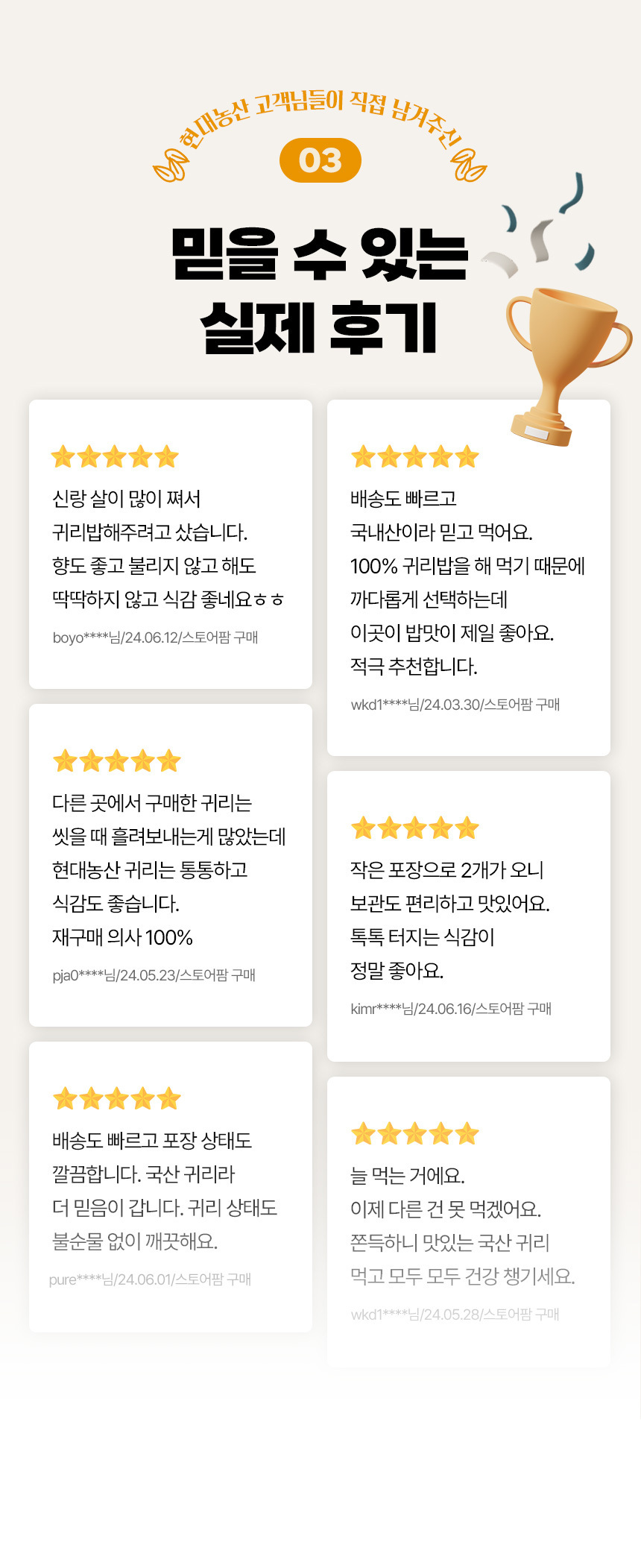Image resolution: width=641 pixels, height=1568 pixels.
Task: Select fifth star in the wkd1**** 24.03.30 review
Action: [467, 456]
